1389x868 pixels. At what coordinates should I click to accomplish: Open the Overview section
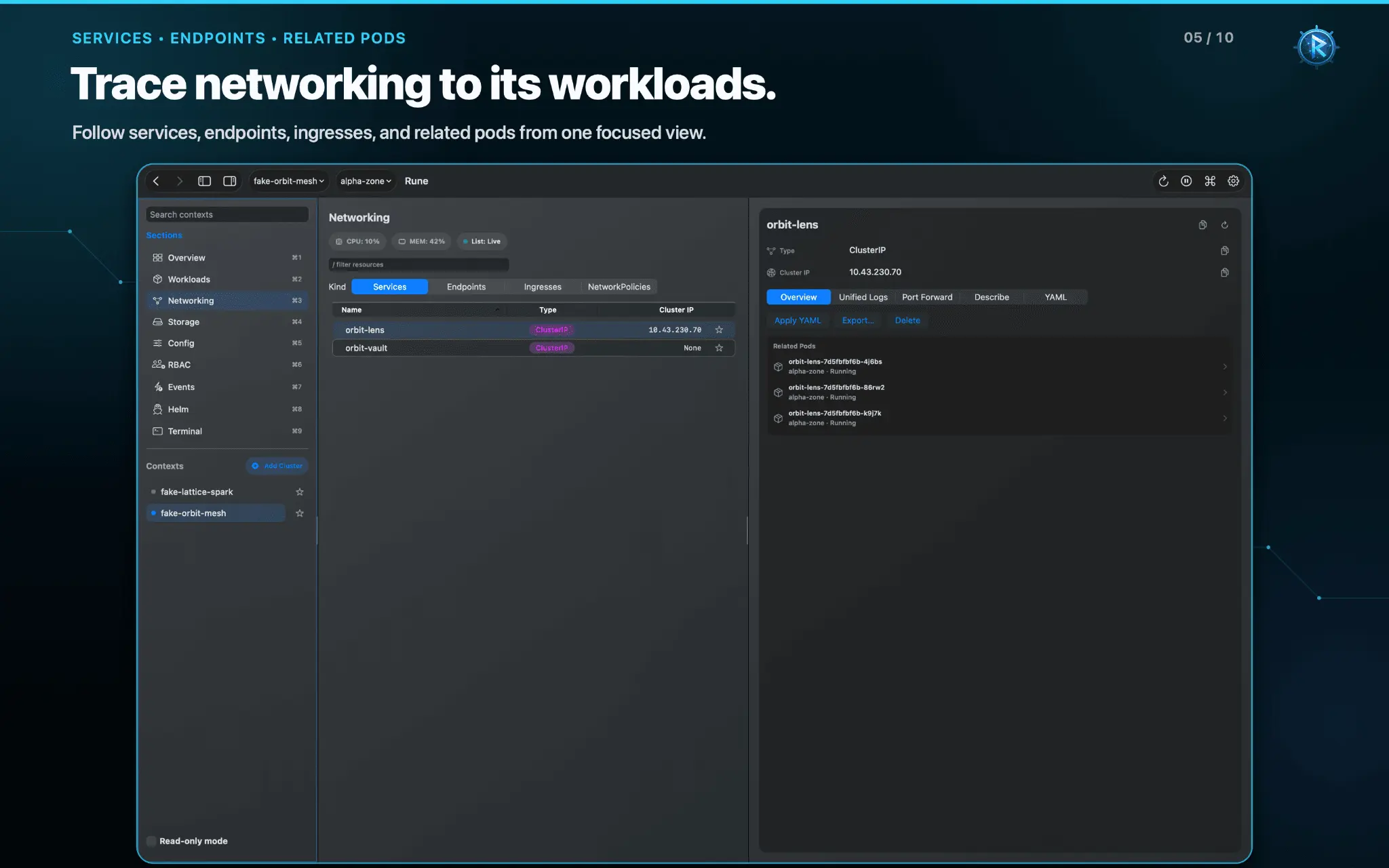click(227, 258)
